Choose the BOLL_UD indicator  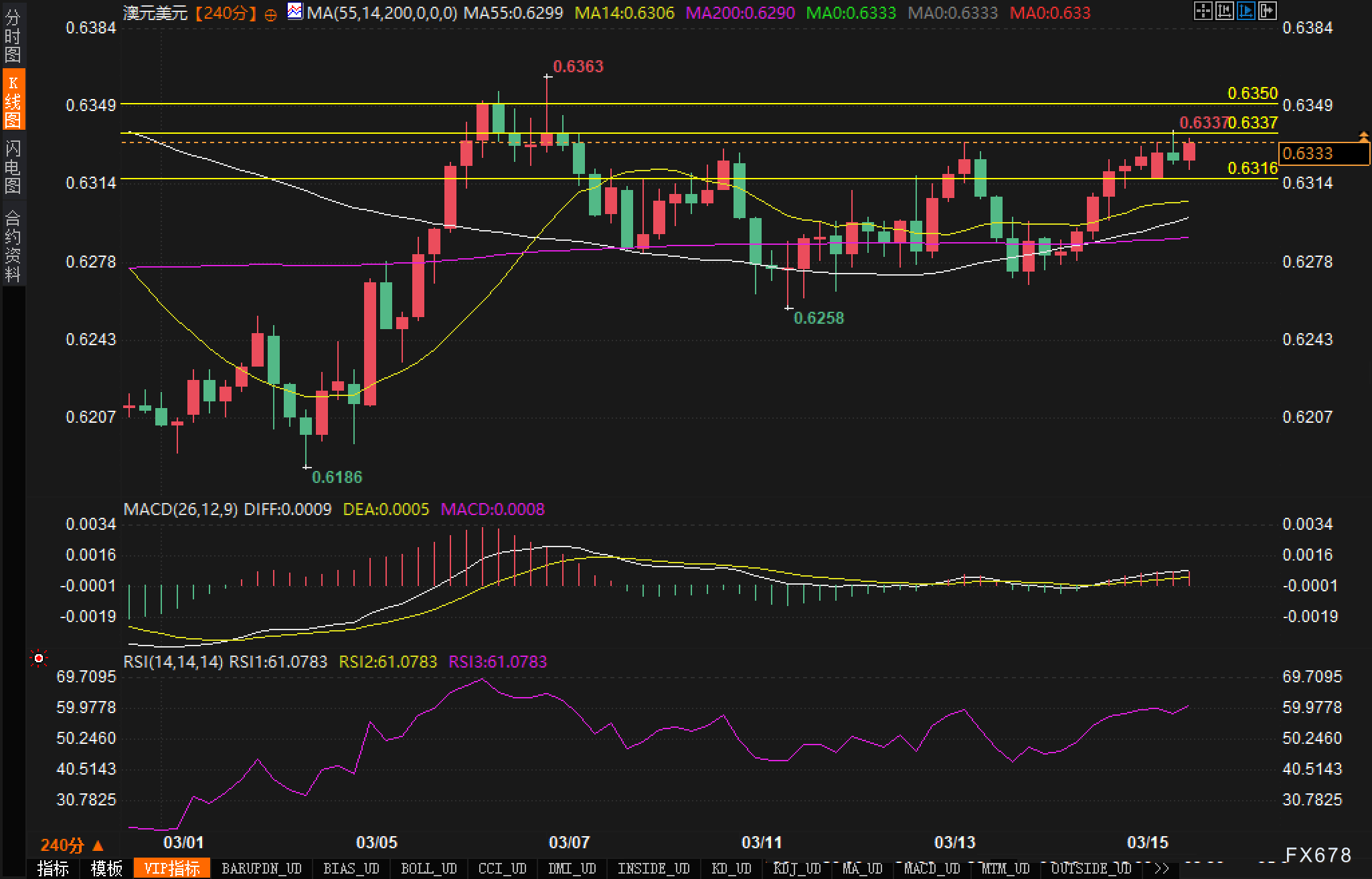(x=428, y=868)
